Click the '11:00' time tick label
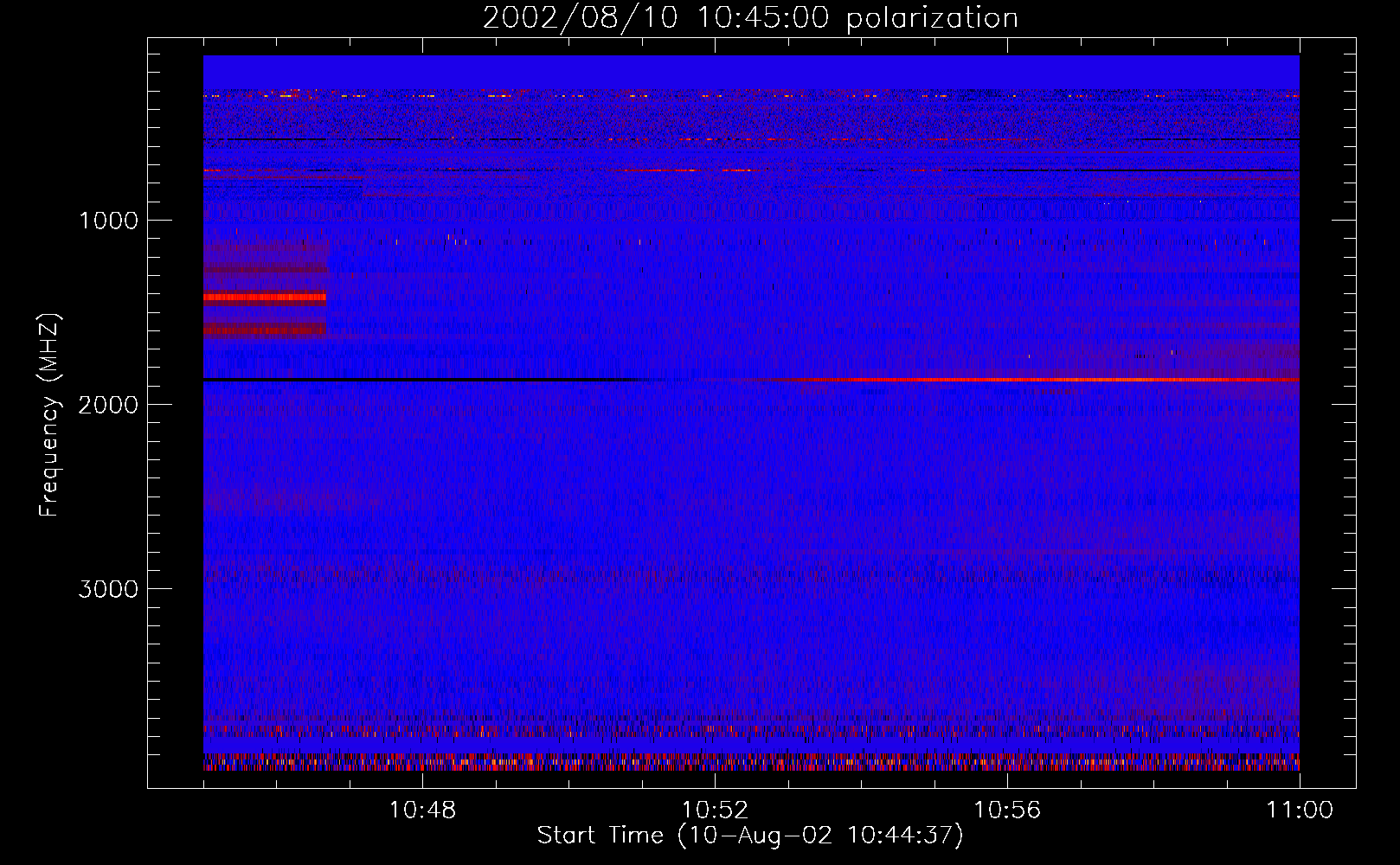 (x=1300, y=811)
